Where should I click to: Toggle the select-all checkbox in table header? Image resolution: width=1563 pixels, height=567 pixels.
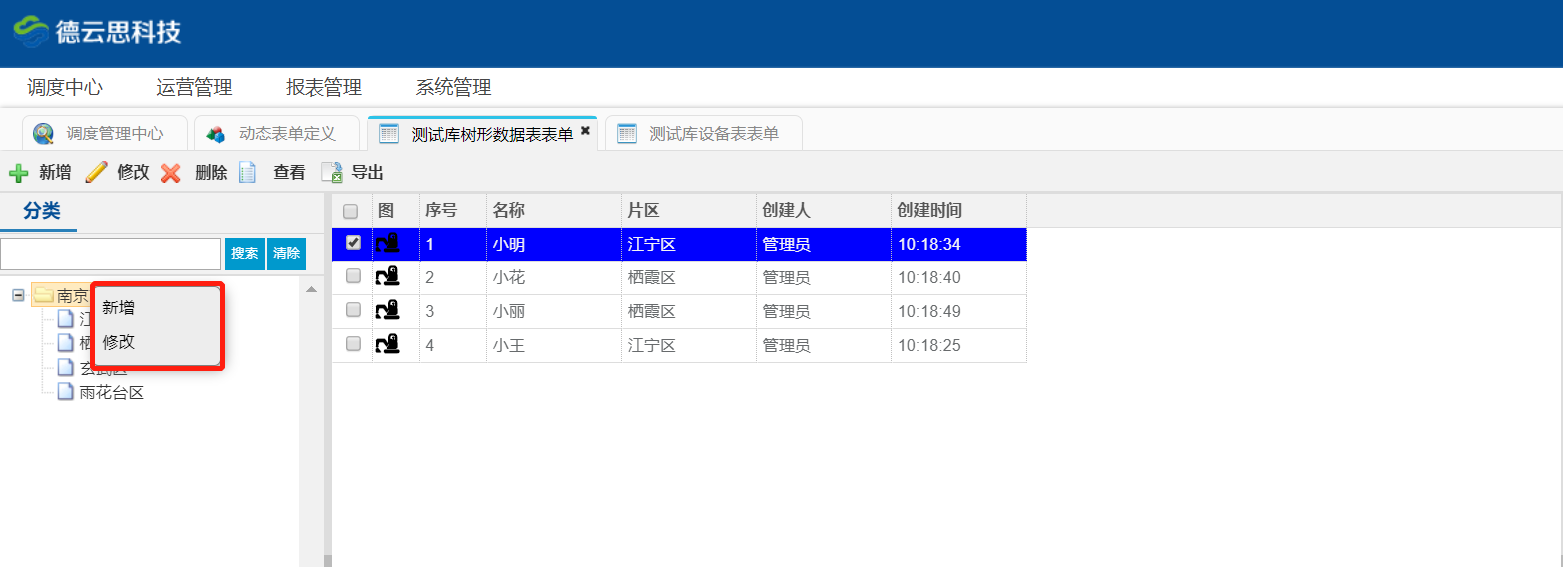click(351, 211)
